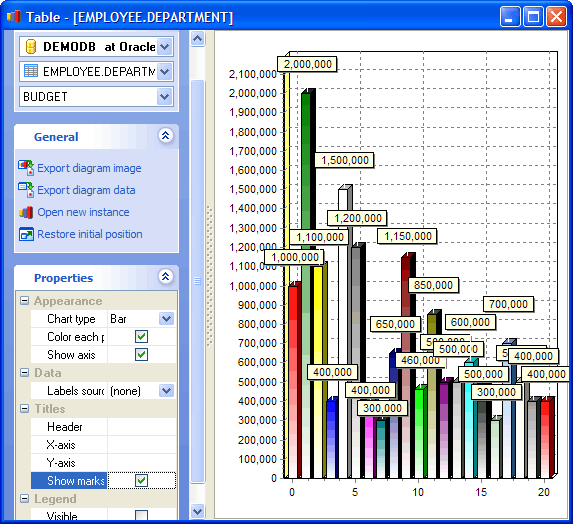Click the 1,000,000 mark label
573x524 pixels.
pos(295,257)
